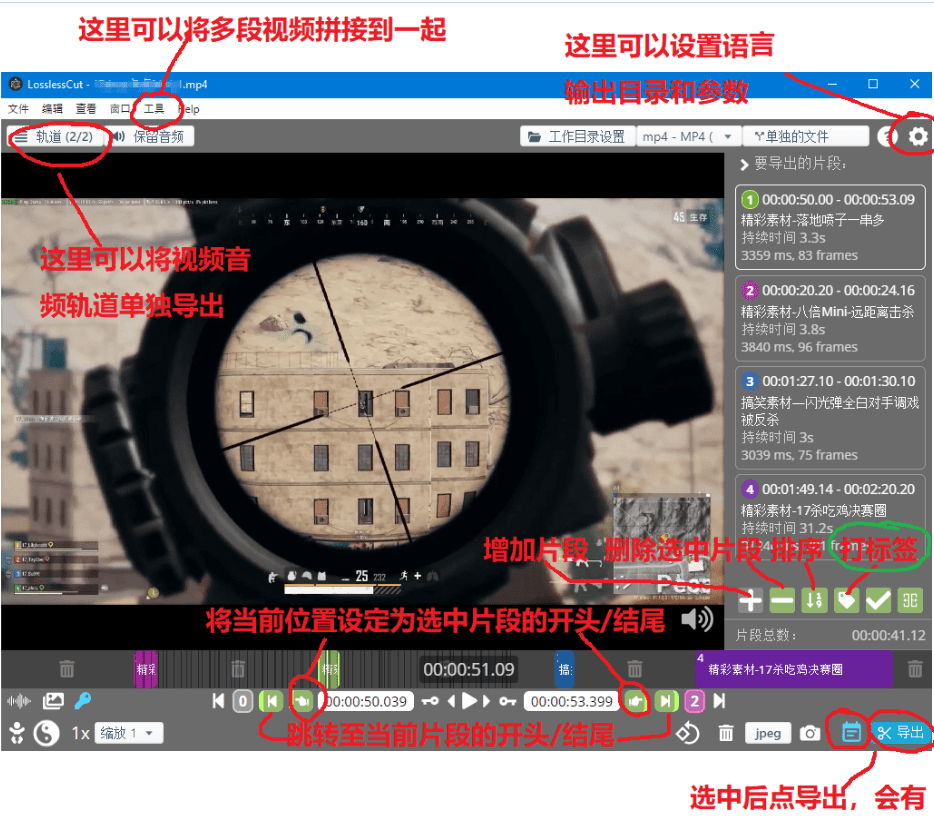Open the Tools menu

(x=154, y=108)
